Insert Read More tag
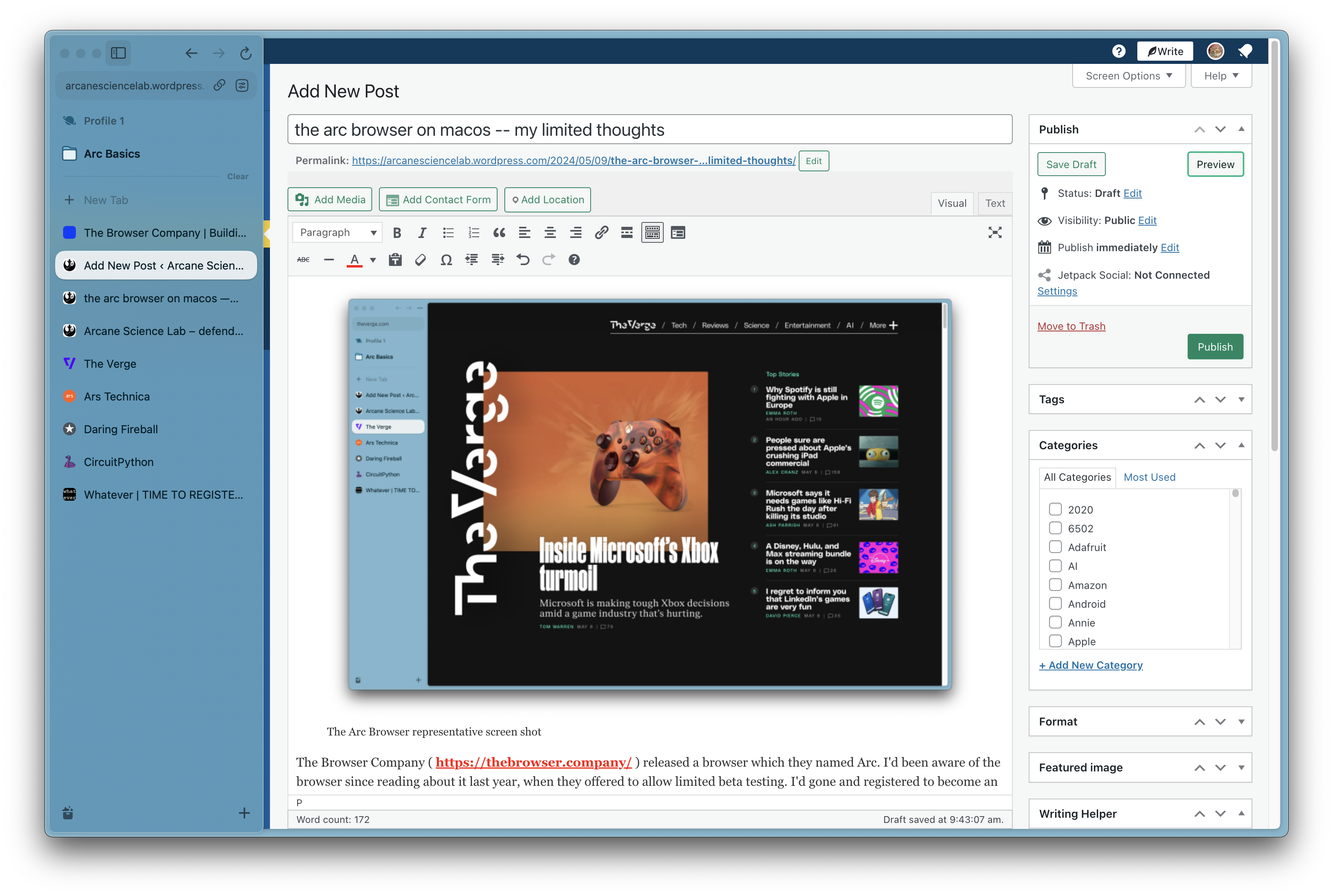The image size is (1333, 896). (627, 232)
